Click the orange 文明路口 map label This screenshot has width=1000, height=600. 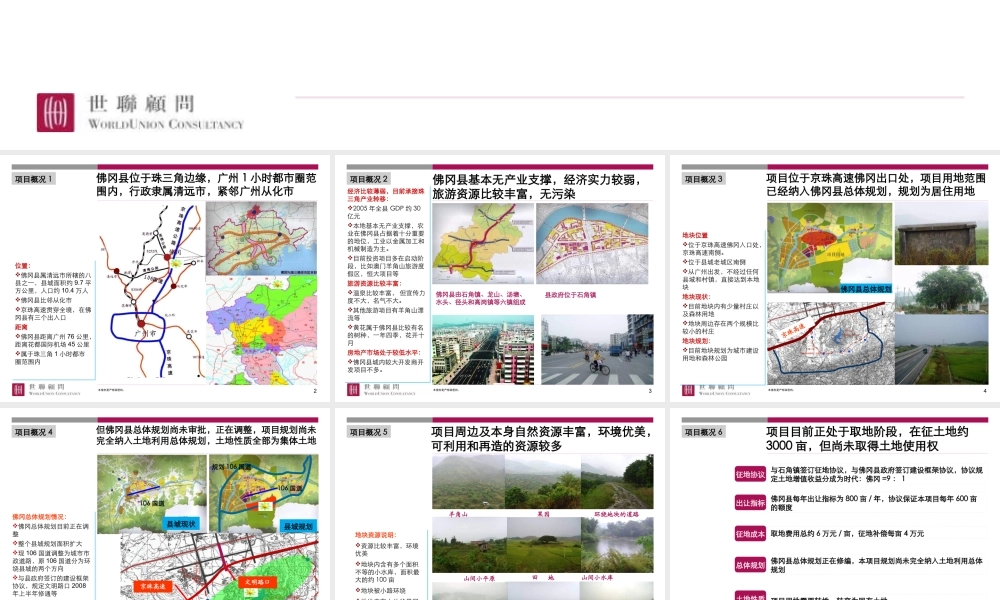258,582
